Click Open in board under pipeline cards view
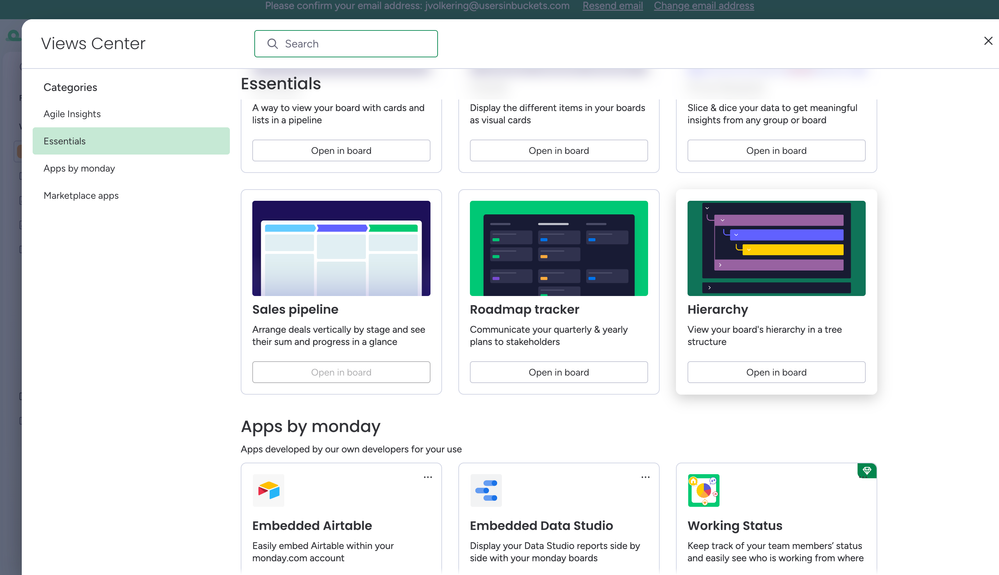This screenshot has width=999, height=575. click(x=341, y=151)
